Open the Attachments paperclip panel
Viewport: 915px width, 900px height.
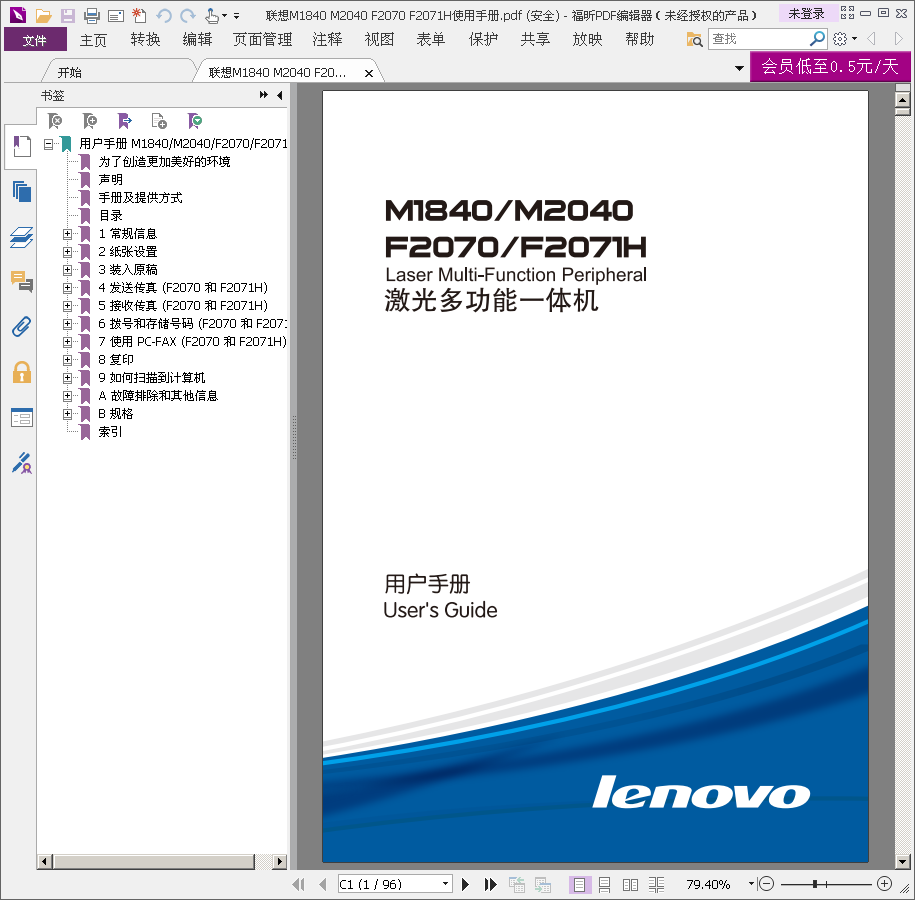[22, 327]
